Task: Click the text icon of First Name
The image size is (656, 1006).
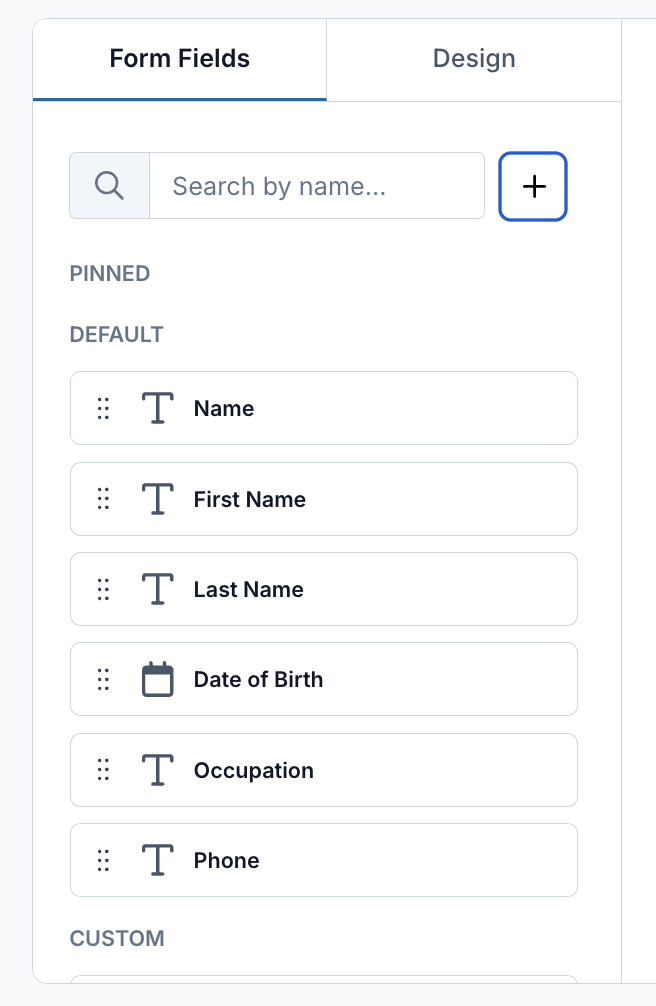Action: 157,499
